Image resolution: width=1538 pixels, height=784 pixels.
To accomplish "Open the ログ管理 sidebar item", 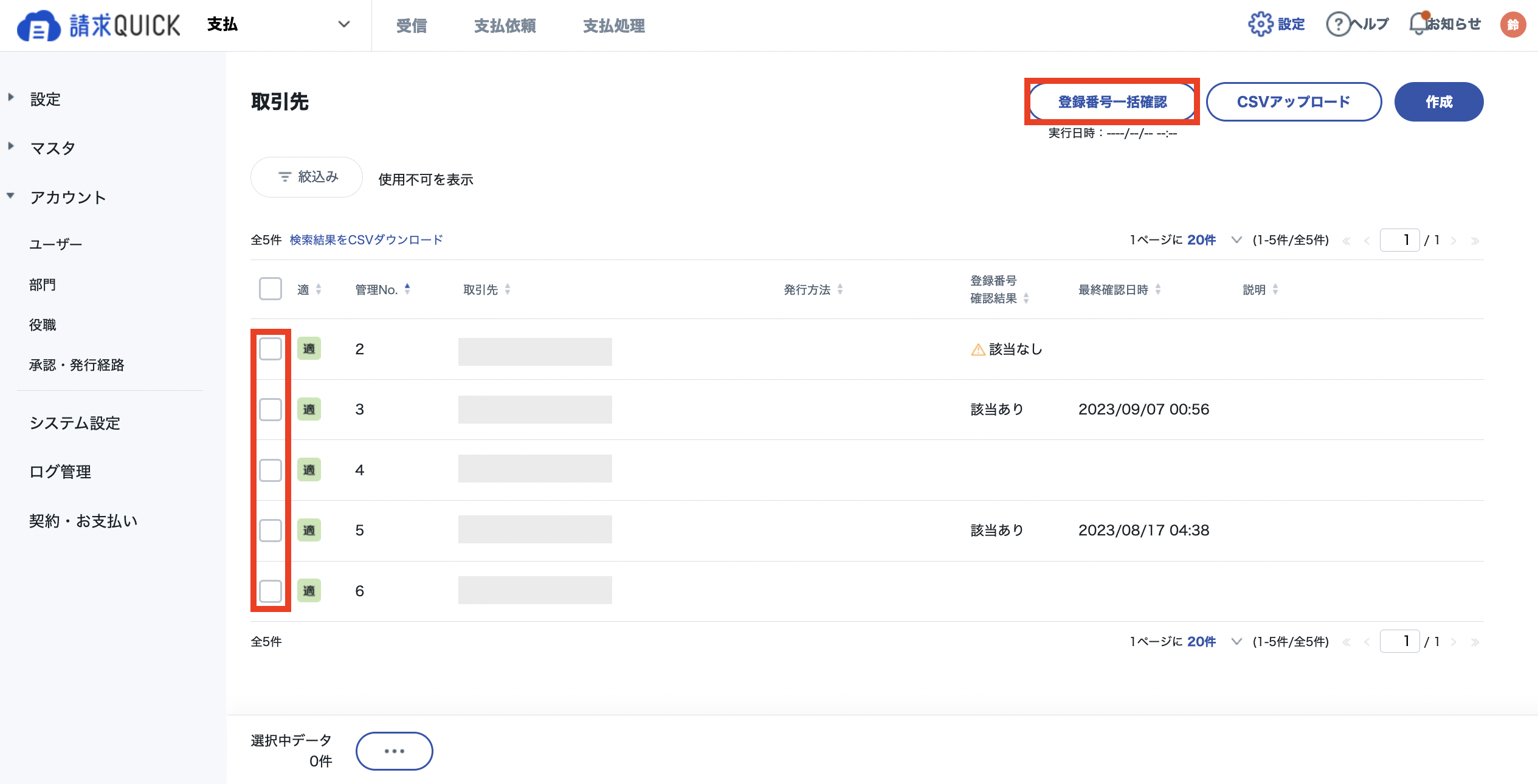I will tap(60, 472).
